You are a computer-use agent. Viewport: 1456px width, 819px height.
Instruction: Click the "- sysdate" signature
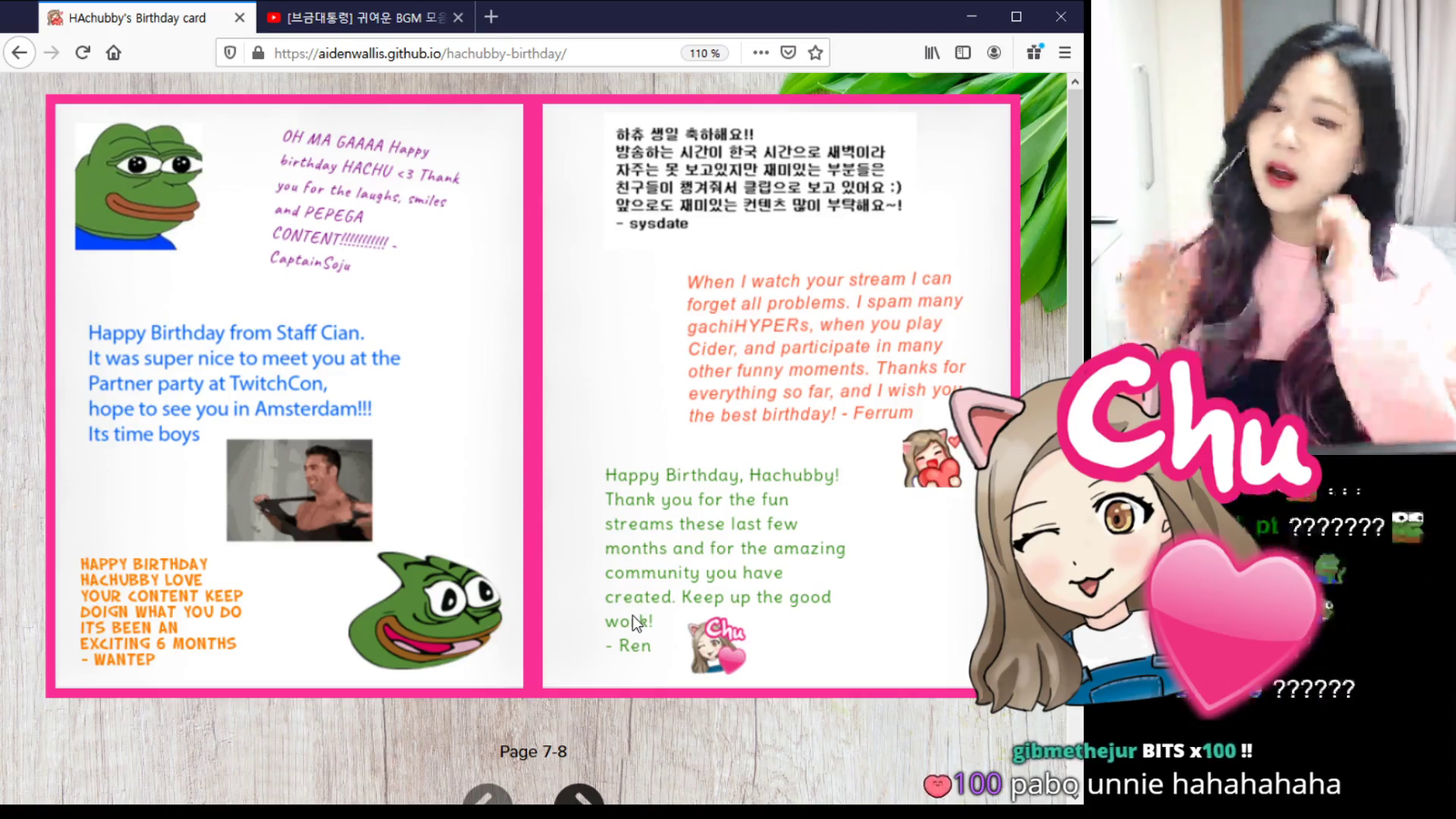(x=652, y=224)
